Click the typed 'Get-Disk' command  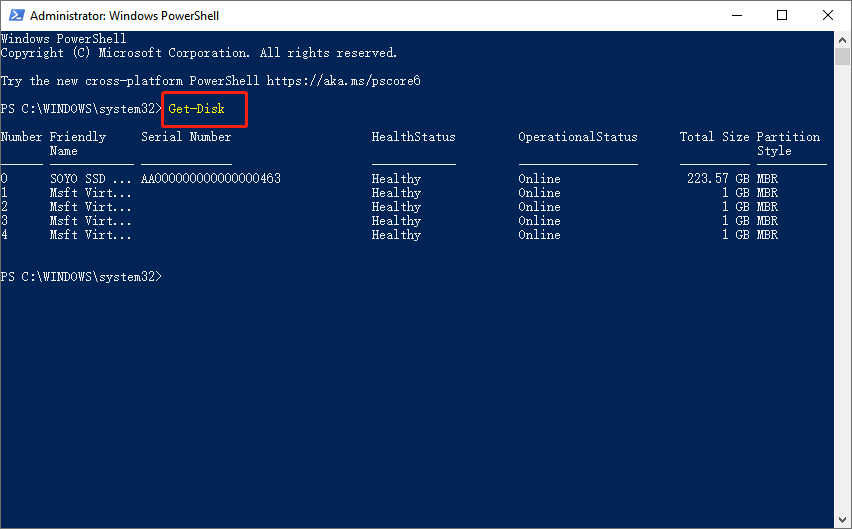(196, 109)
